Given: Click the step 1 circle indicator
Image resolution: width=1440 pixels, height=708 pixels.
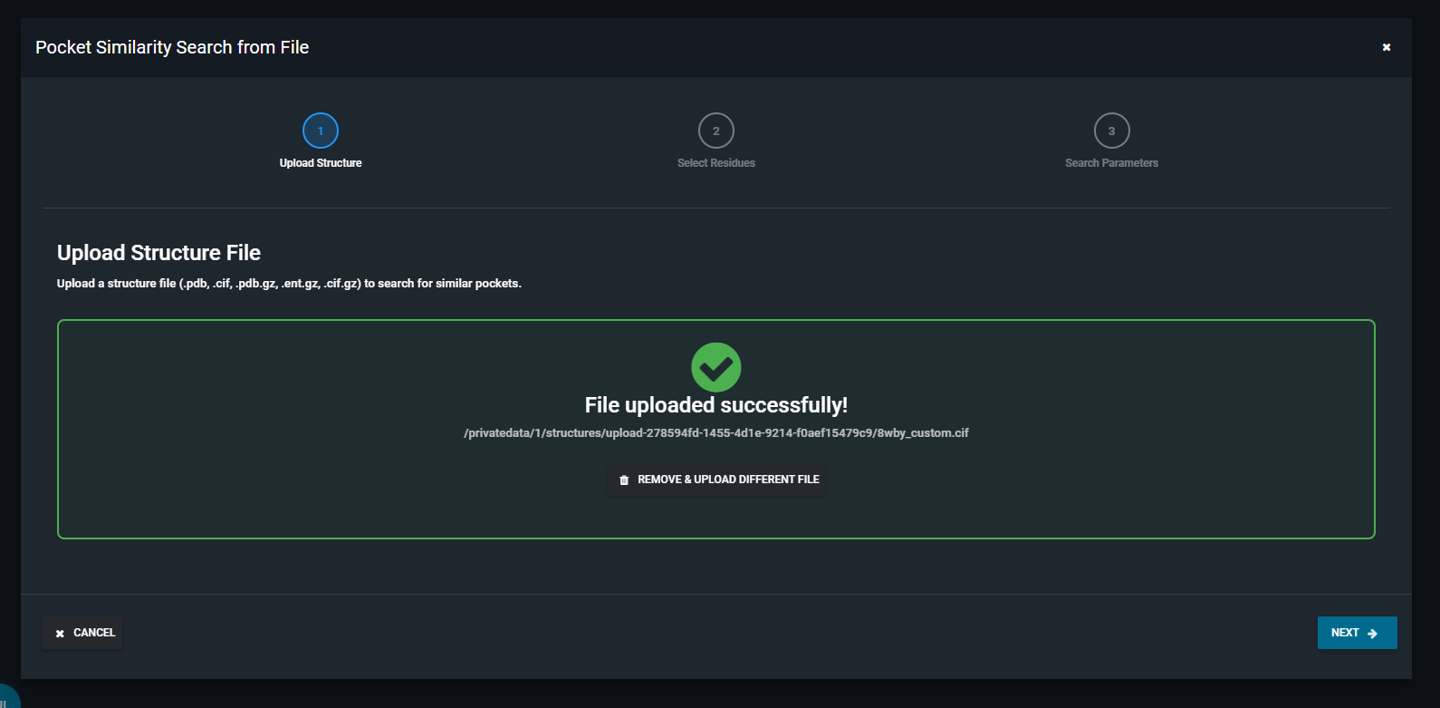Looking at the screenshot, I should [x=320, y=131].
